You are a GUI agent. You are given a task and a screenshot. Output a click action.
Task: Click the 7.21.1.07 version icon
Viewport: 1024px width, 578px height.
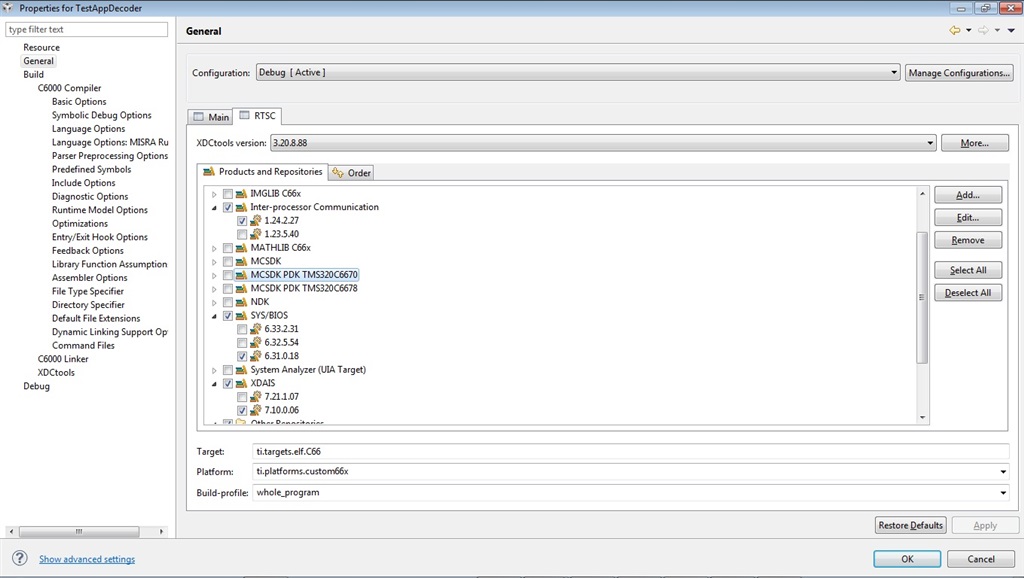255,397
